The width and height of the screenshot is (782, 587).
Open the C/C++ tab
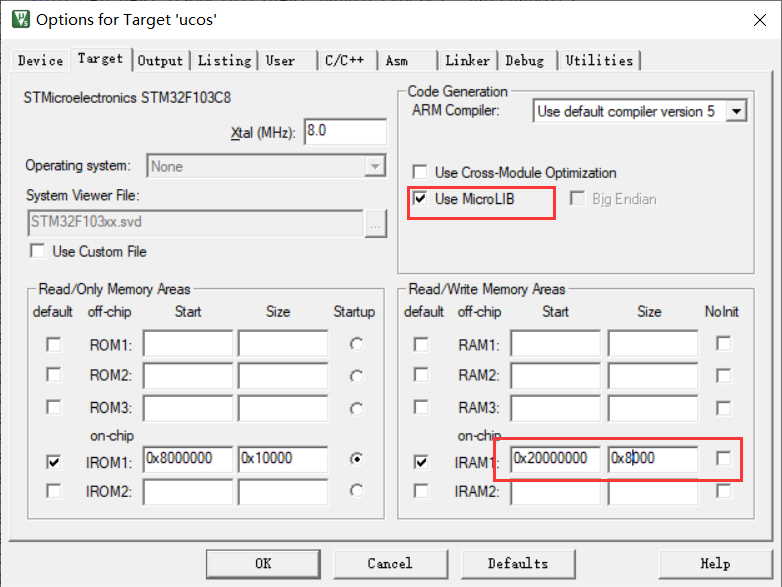tap(347, 61)
